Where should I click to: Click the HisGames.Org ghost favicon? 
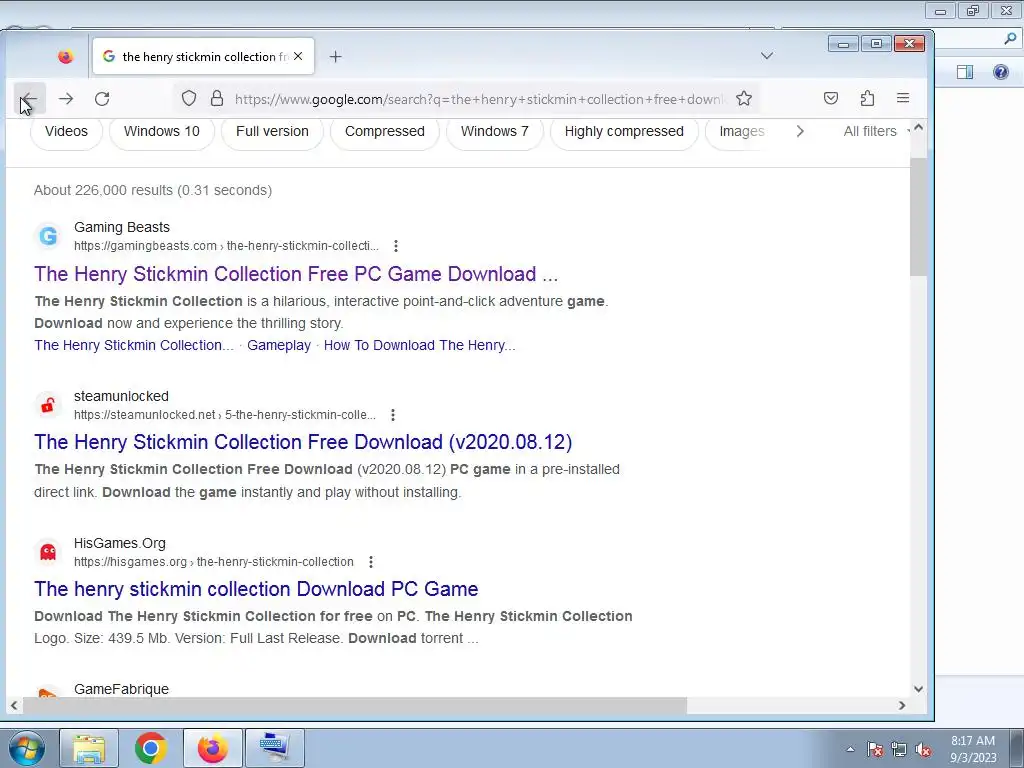(48, 552)
